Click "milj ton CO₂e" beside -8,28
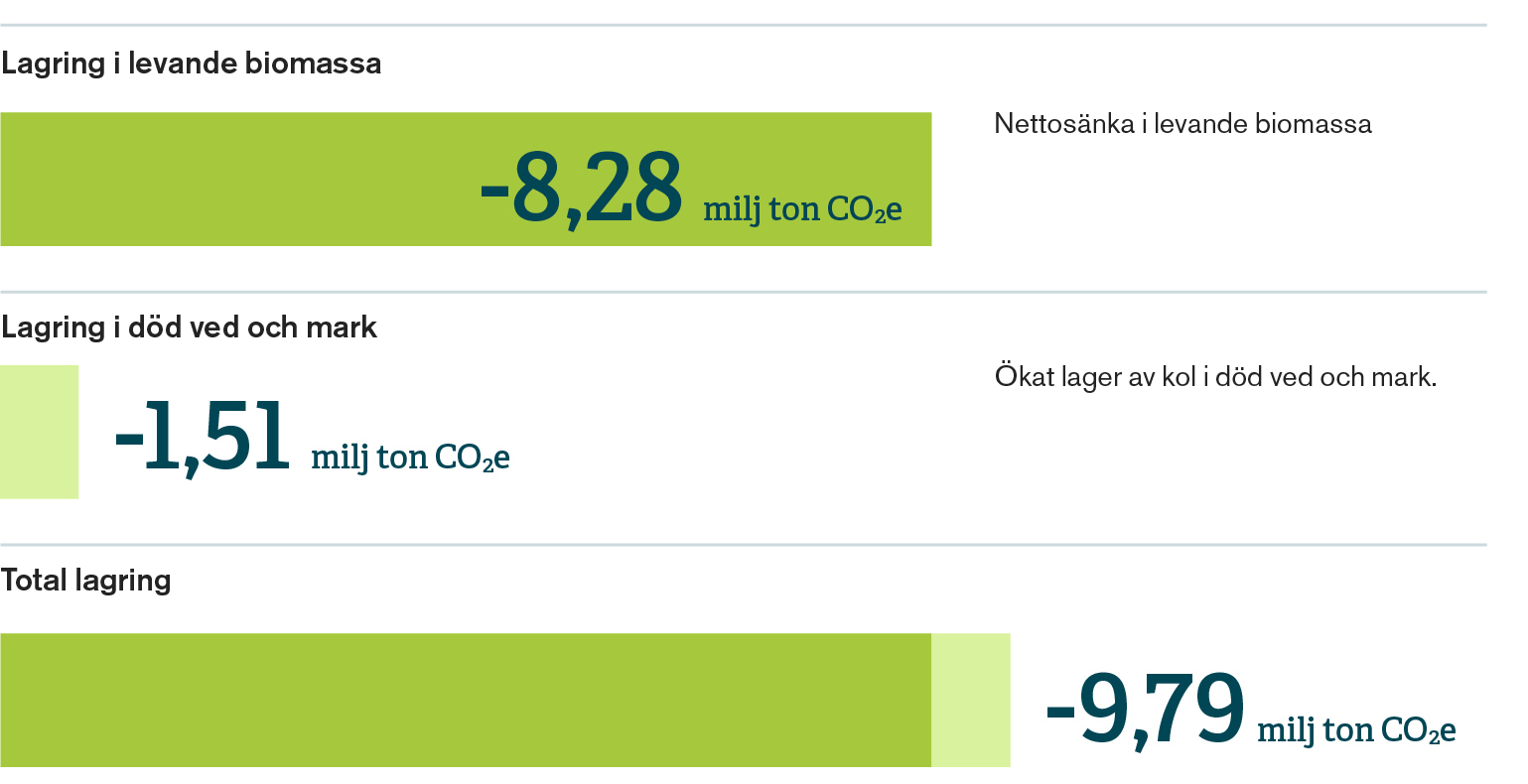This screenshot has width=1528, height=784. (802, 209)
